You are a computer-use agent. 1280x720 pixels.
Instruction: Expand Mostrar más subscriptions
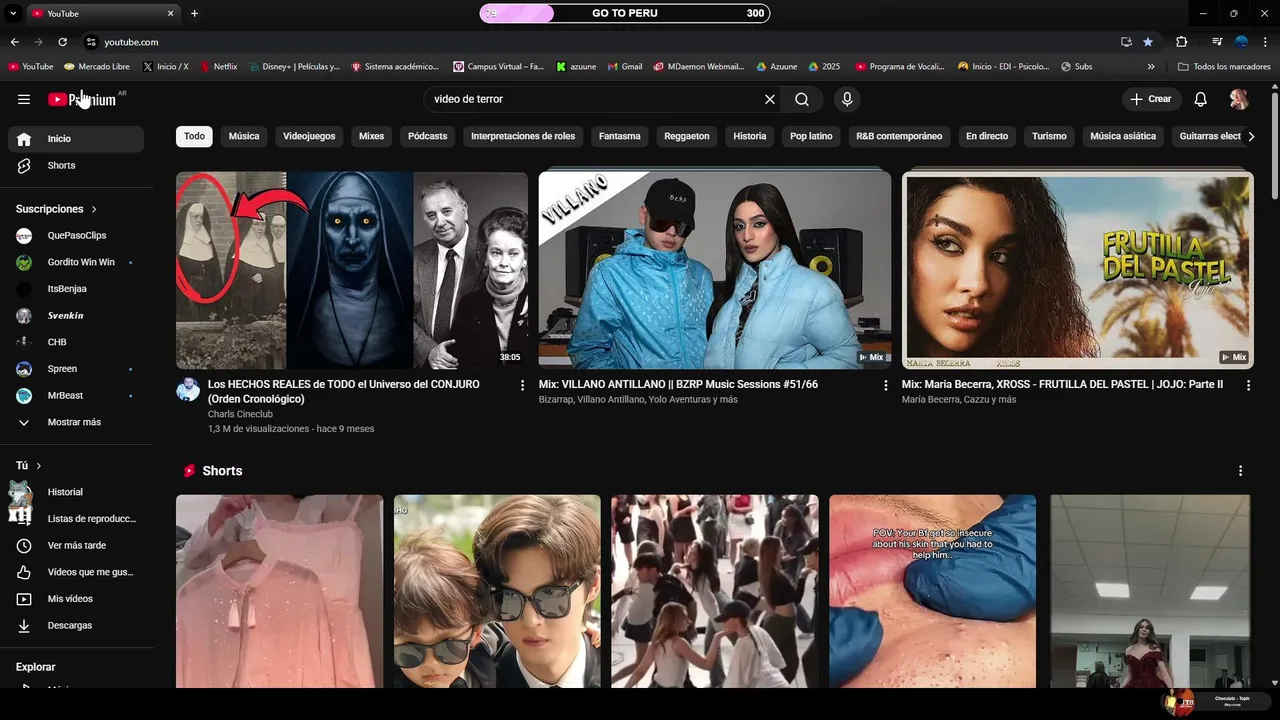[76, 422]
